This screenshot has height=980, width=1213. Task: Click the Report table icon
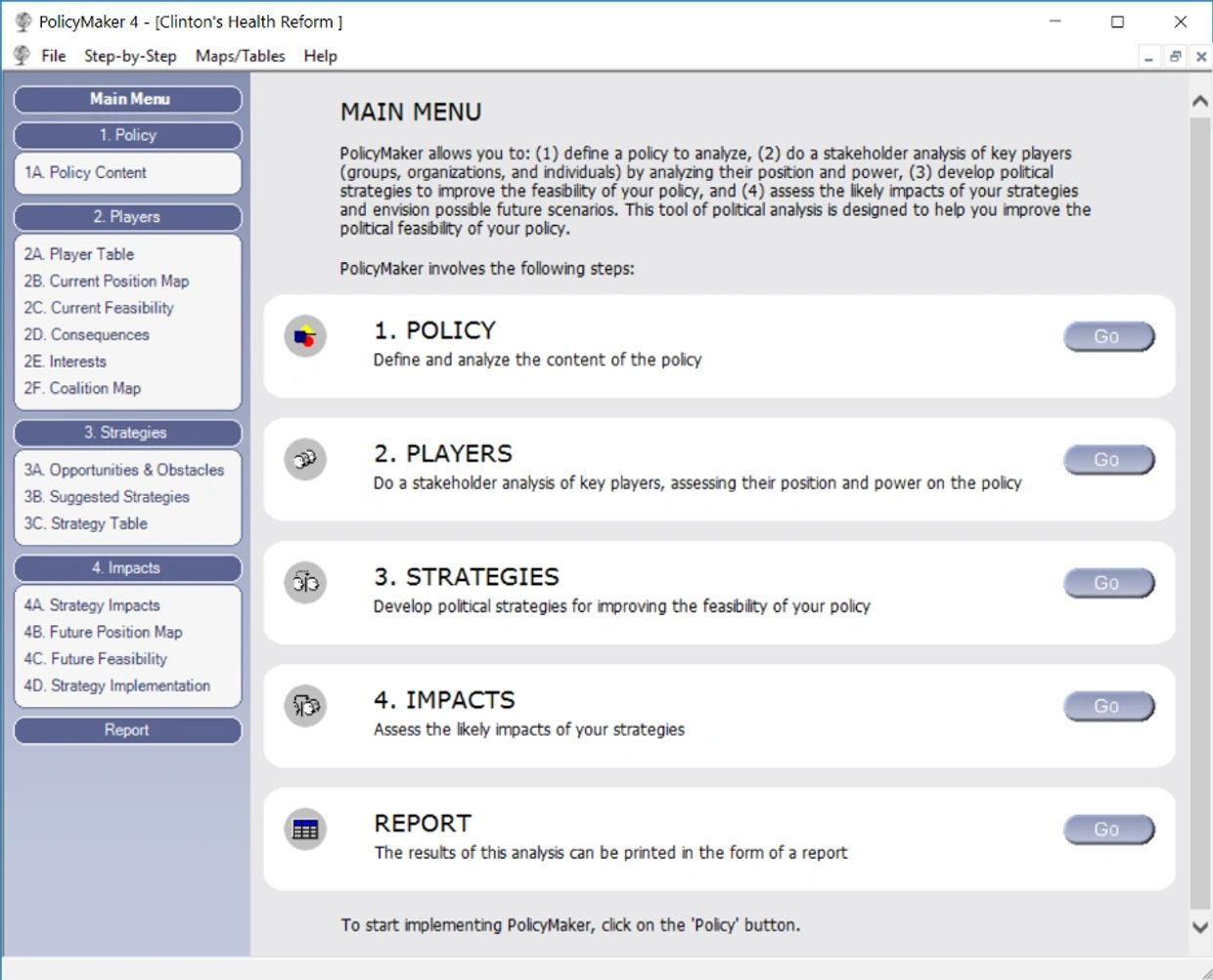click(305, 829)
